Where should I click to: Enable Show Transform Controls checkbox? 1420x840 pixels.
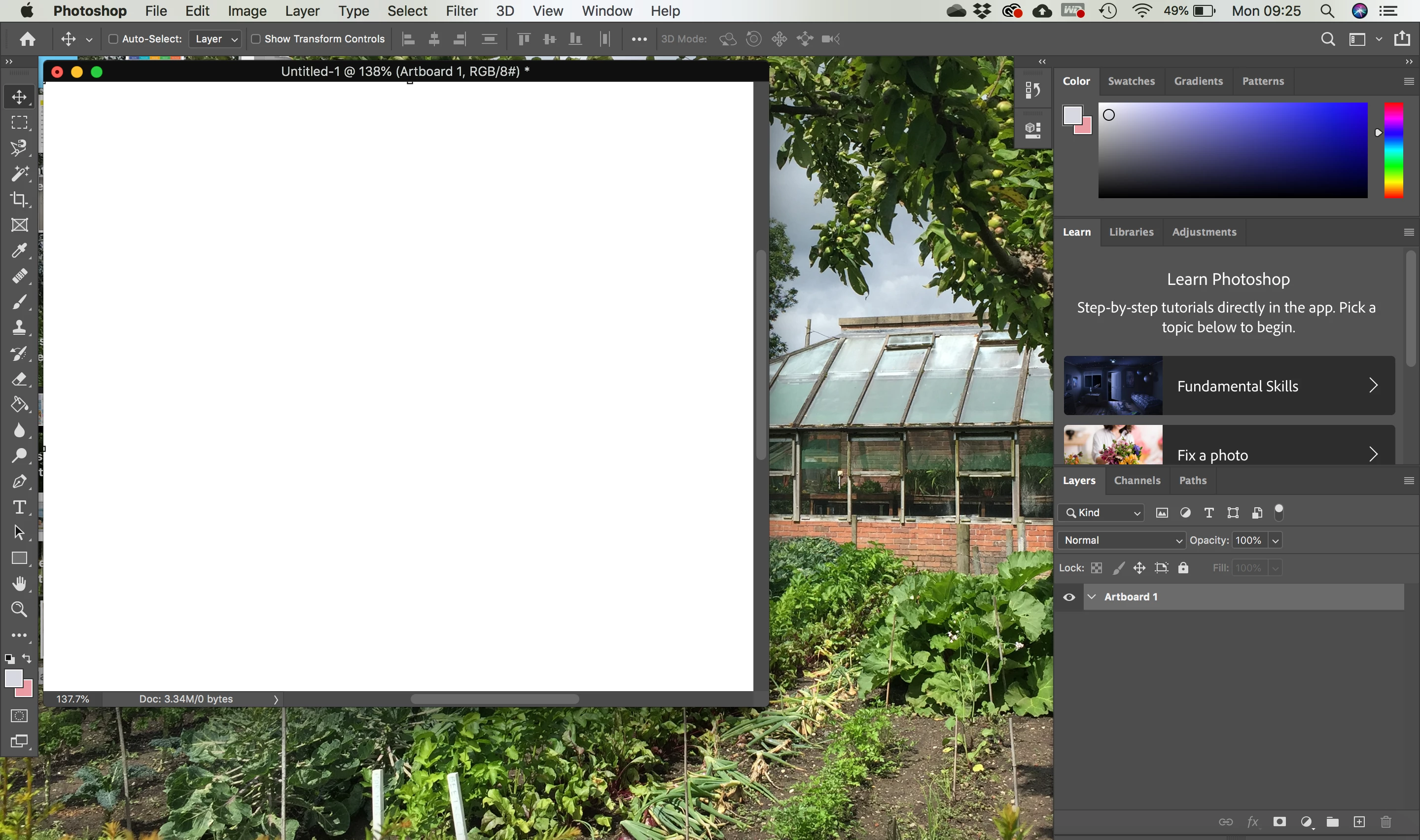pos(256,39)
